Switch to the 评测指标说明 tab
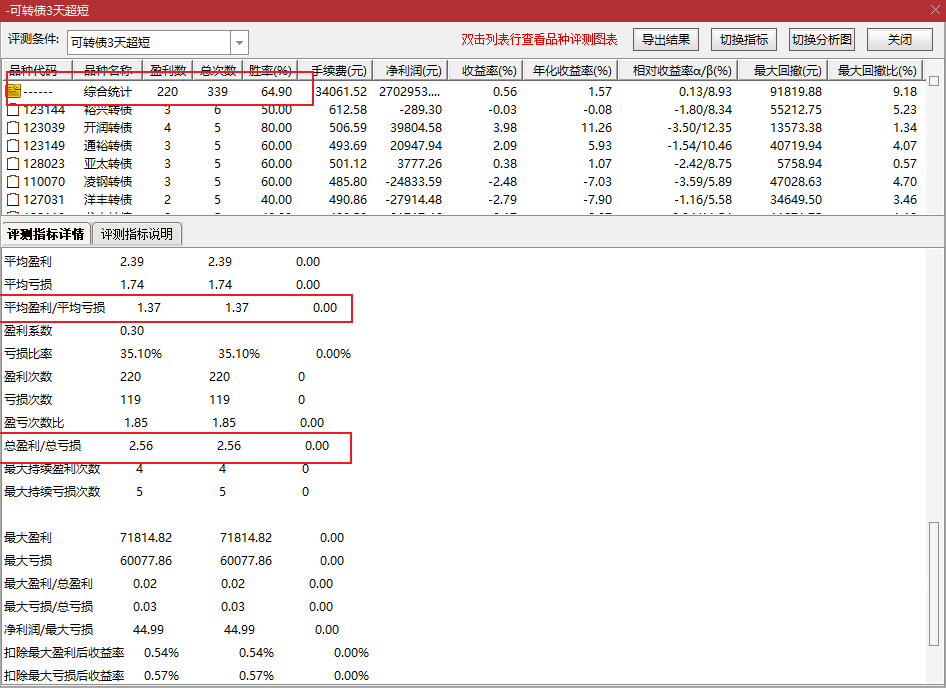 pos(137,234)
